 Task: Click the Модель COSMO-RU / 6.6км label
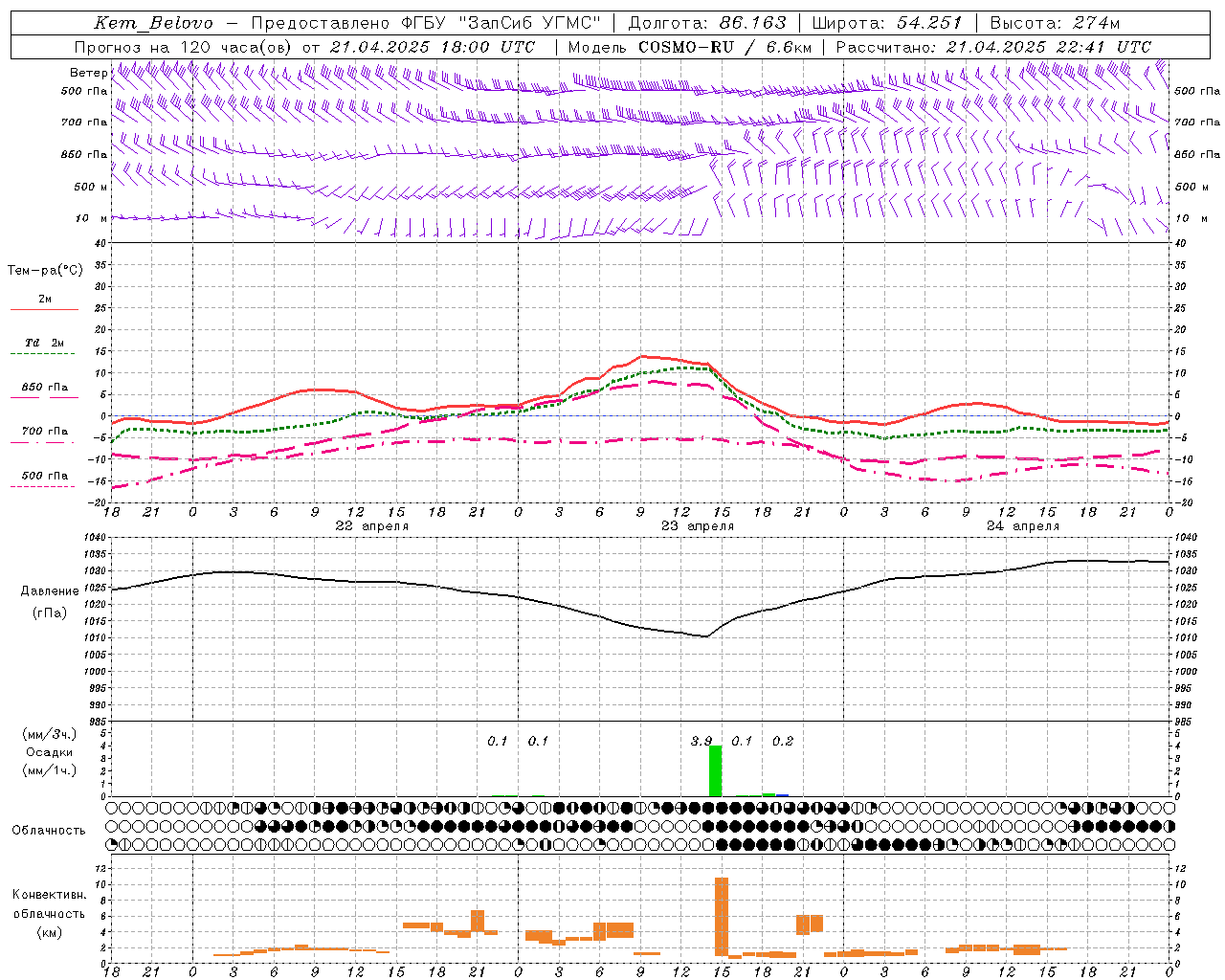[x=689, y=47]
